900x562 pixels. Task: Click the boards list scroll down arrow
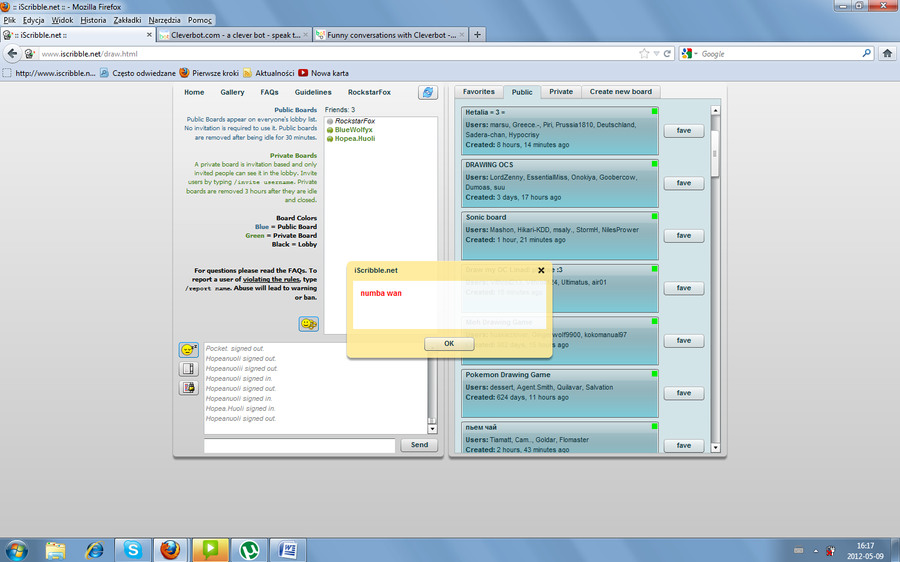click(715, 447)
